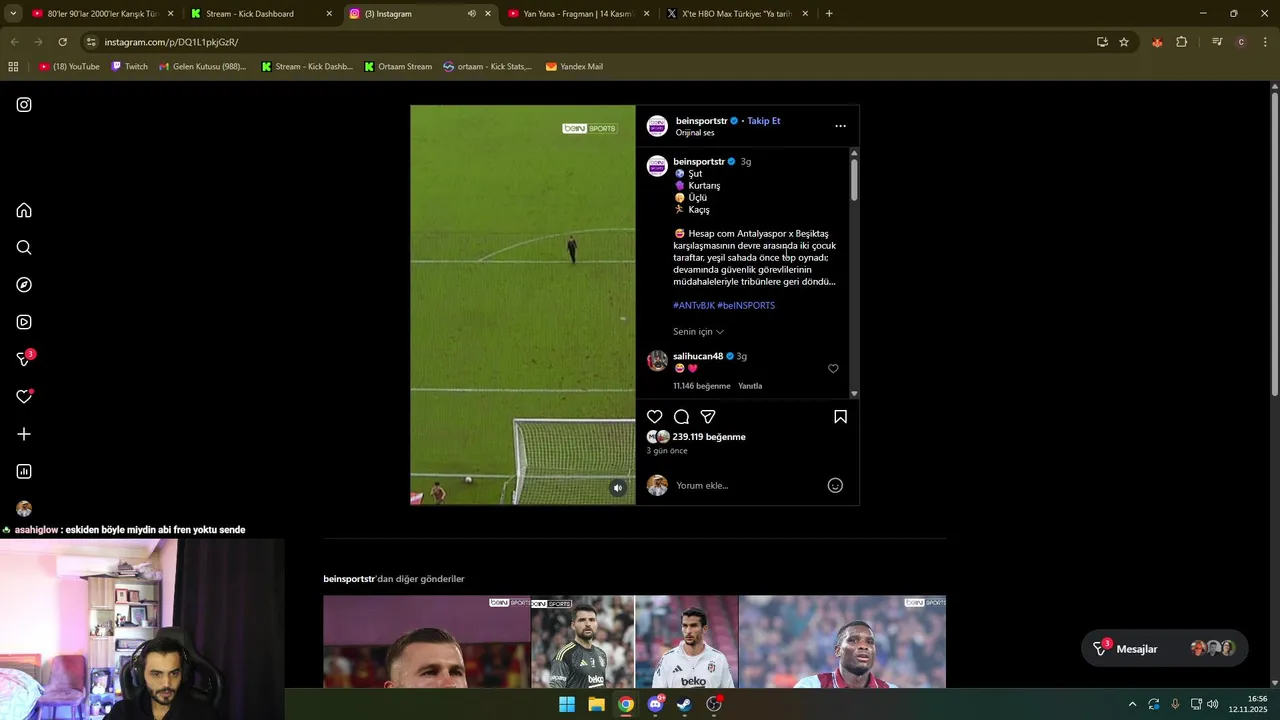Open Discord from taskbar
The width and height of the screenshot is (1280, 720).
656,704
